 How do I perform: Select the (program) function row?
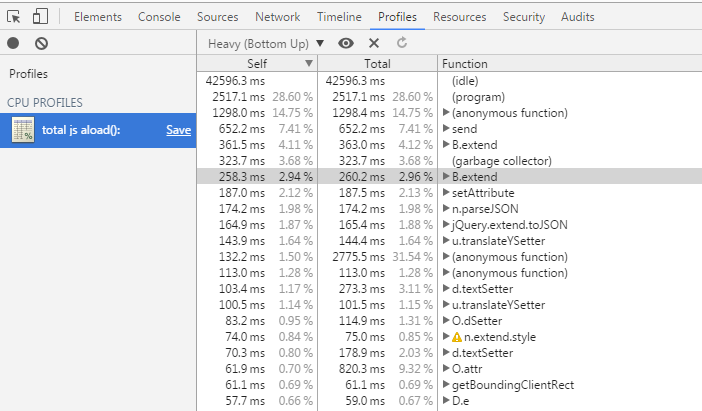point(449,97)
